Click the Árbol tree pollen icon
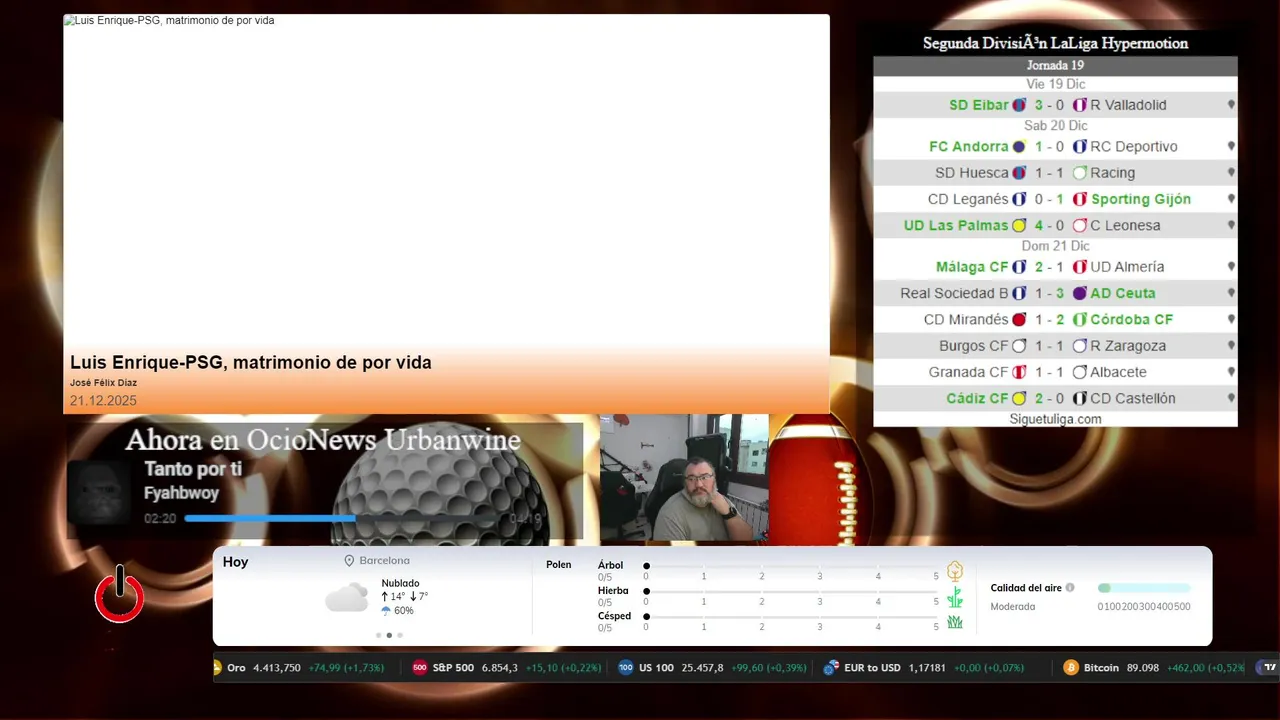Image resolution: width=1280 pixels, height=720 pixels. tap(955, 571)
